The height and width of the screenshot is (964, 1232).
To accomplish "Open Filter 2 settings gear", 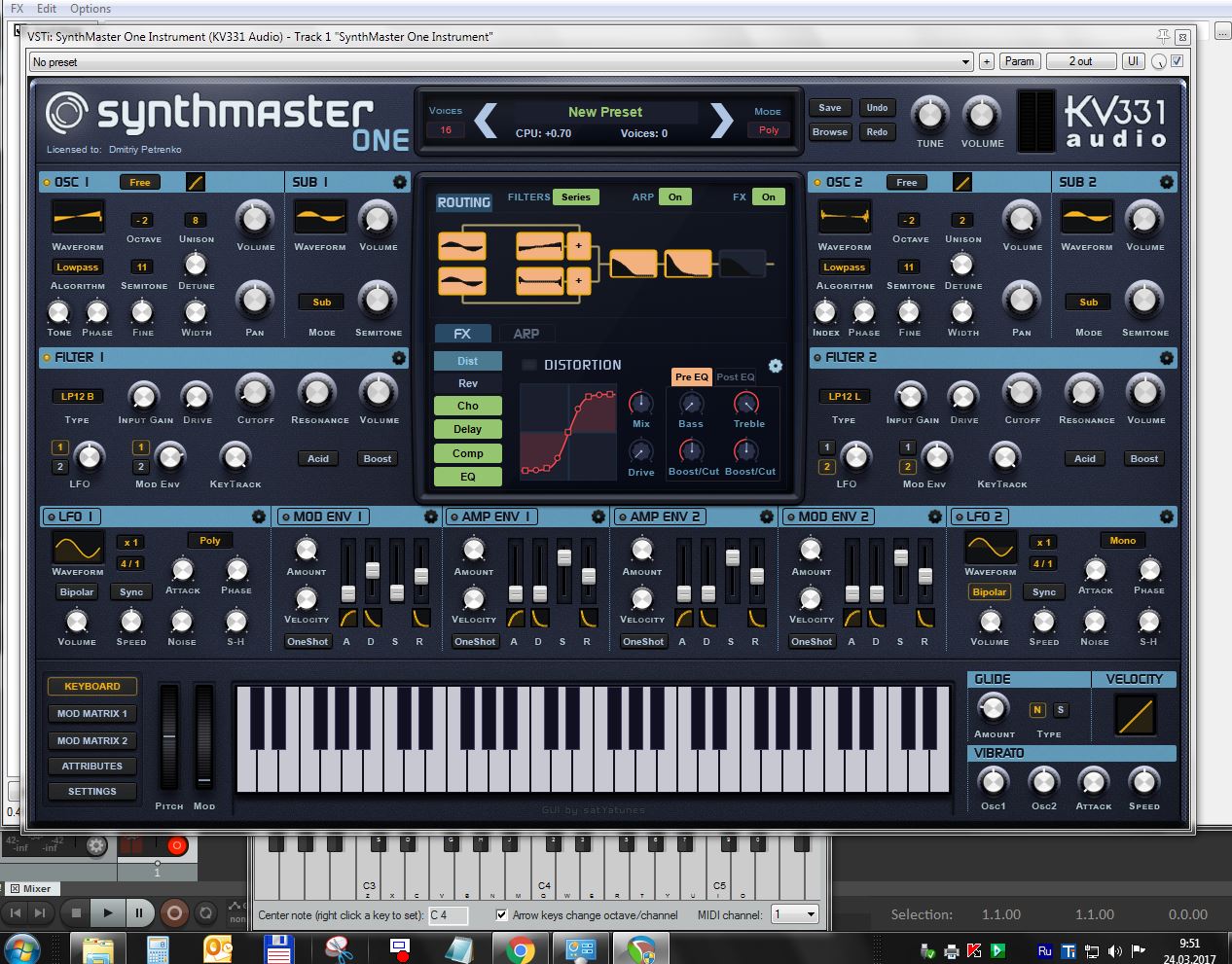I will [1166, 358].
